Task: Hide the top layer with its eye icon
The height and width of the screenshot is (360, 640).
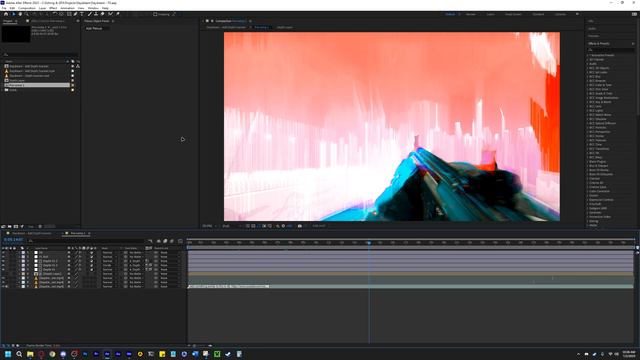Action: [3, 253]
